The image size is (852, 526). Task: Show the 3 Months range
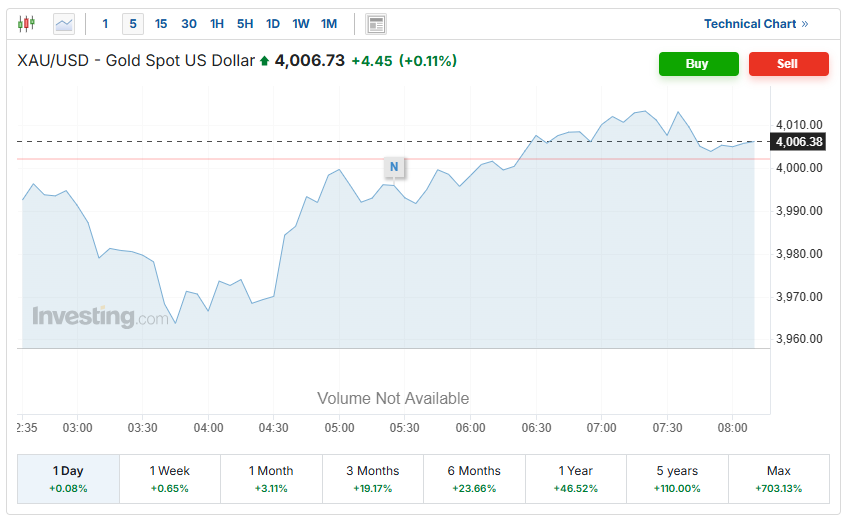tap(373, 479)
